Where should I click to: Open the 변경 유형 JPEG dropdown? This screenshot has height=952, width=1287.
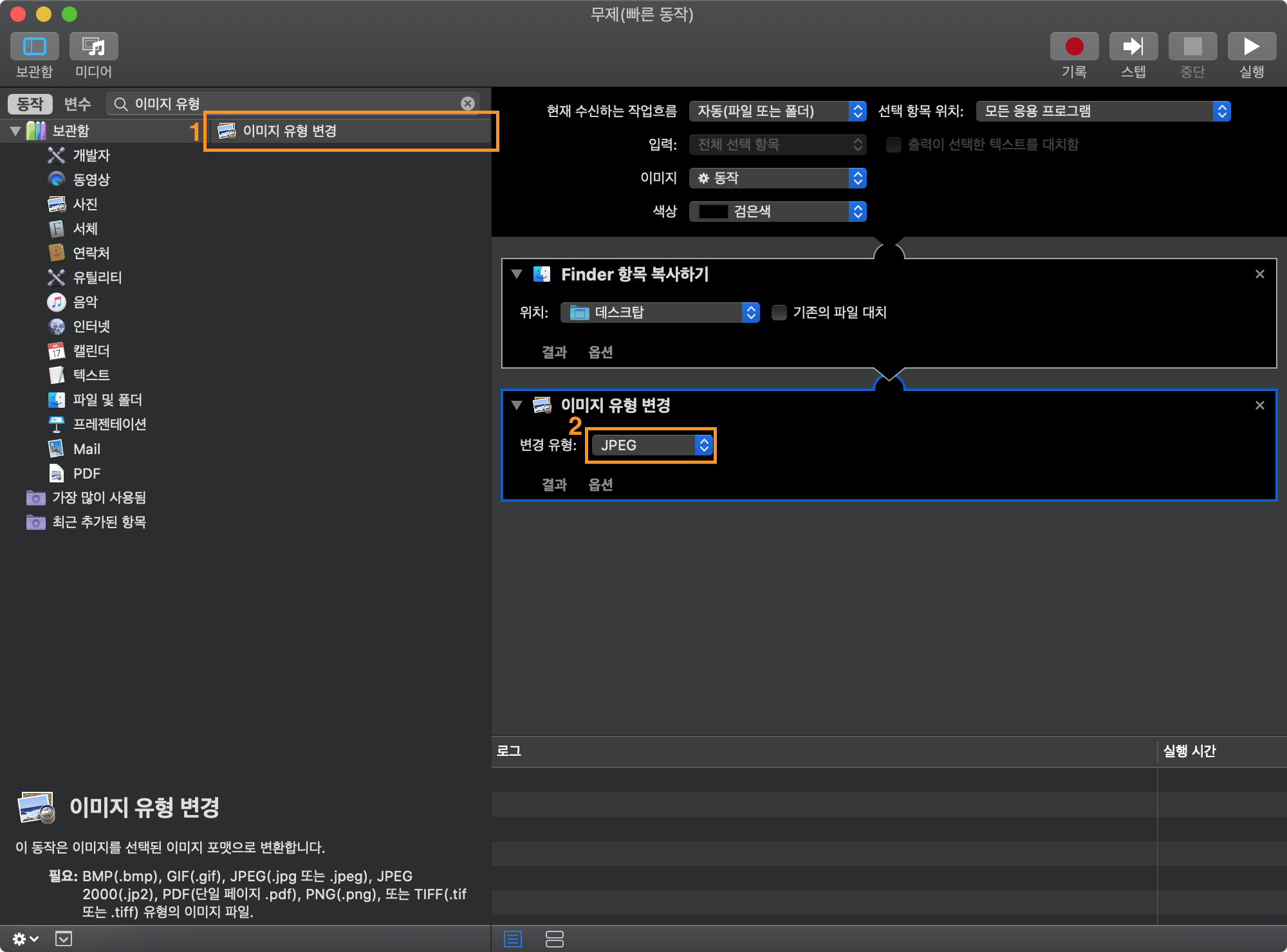click(x=651, y=445)
